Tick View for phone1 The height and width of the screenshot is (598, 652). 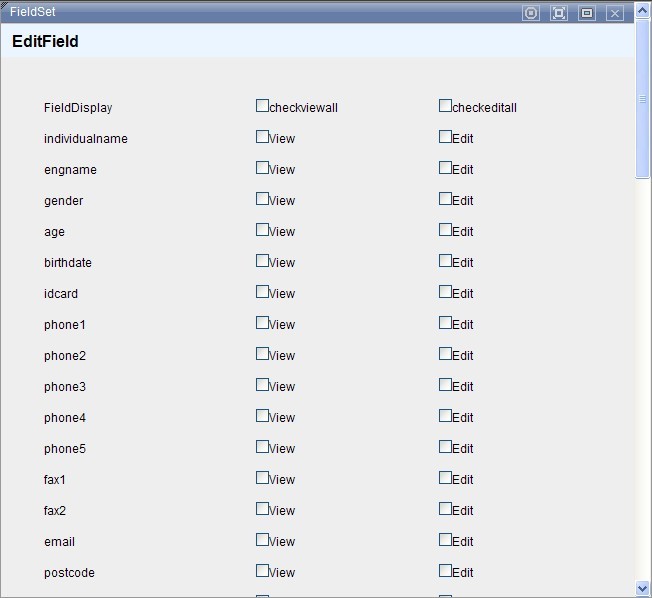pyautogui.click(x=262, y=323)
